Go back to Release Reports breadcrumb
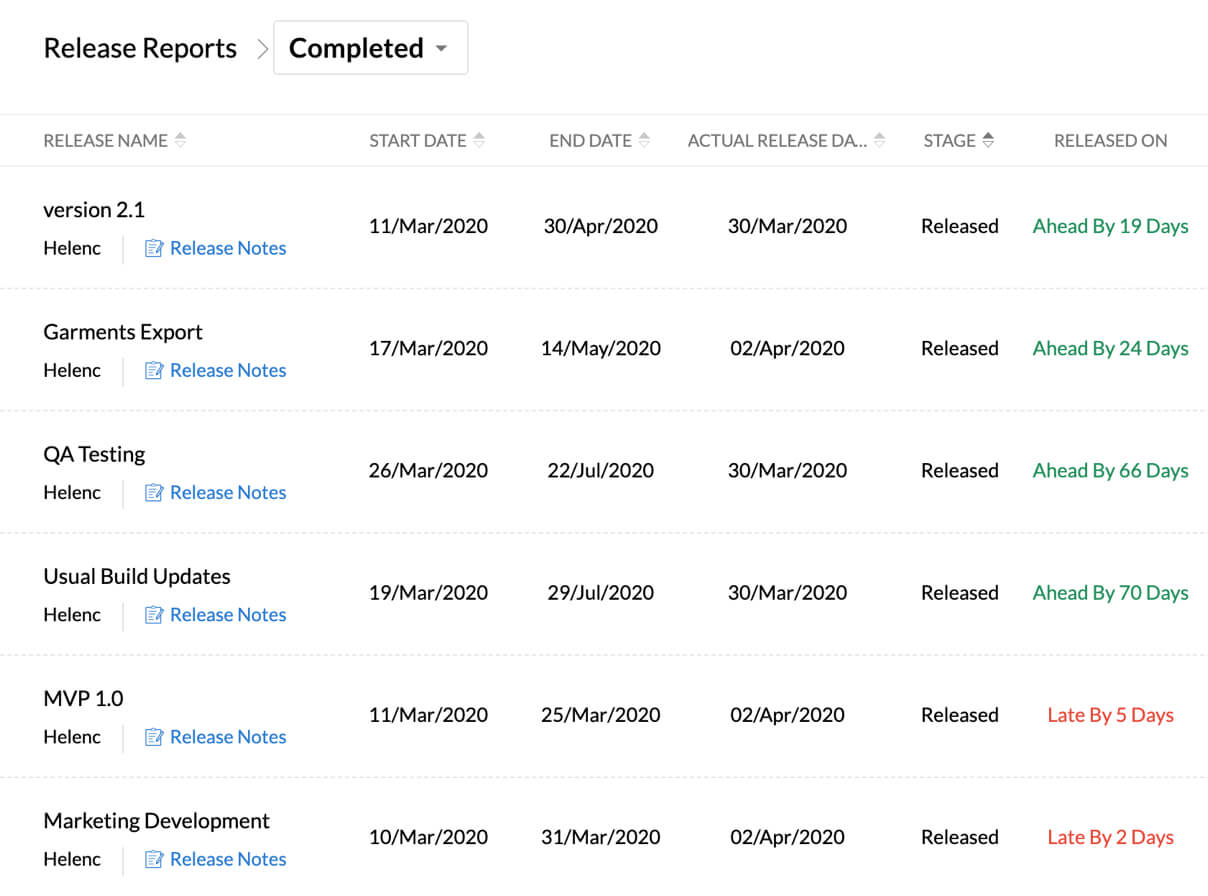The height and width of the screenshot is (896, 1208). [140, 48]
